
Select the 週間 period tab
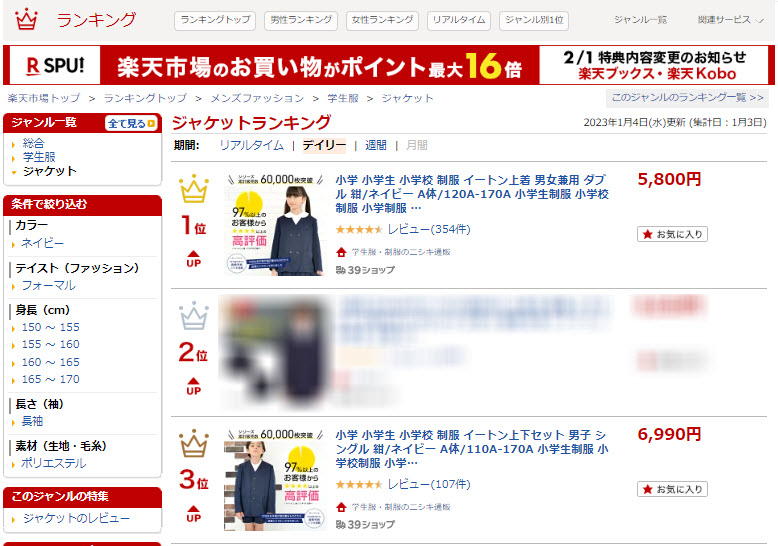376,145
